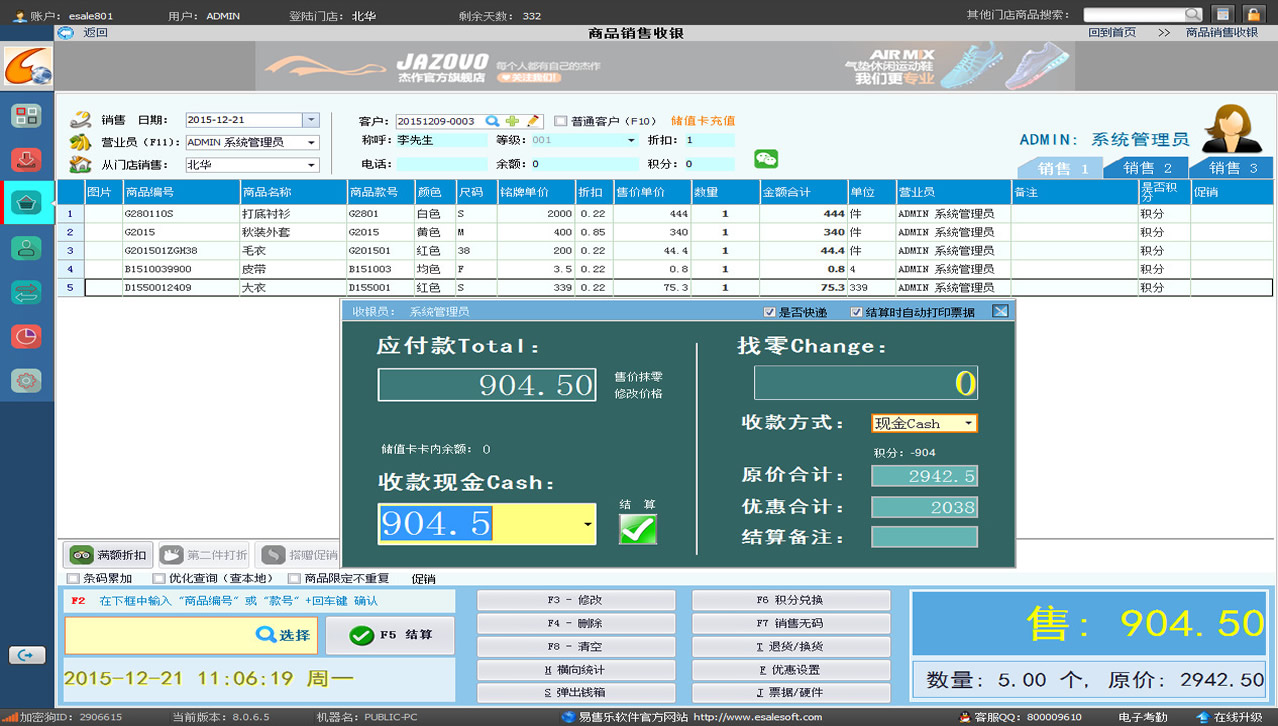The image size is (1278, 726).
Task: Click the logout arrow icon in sidebar
Action: click(26, 655)
